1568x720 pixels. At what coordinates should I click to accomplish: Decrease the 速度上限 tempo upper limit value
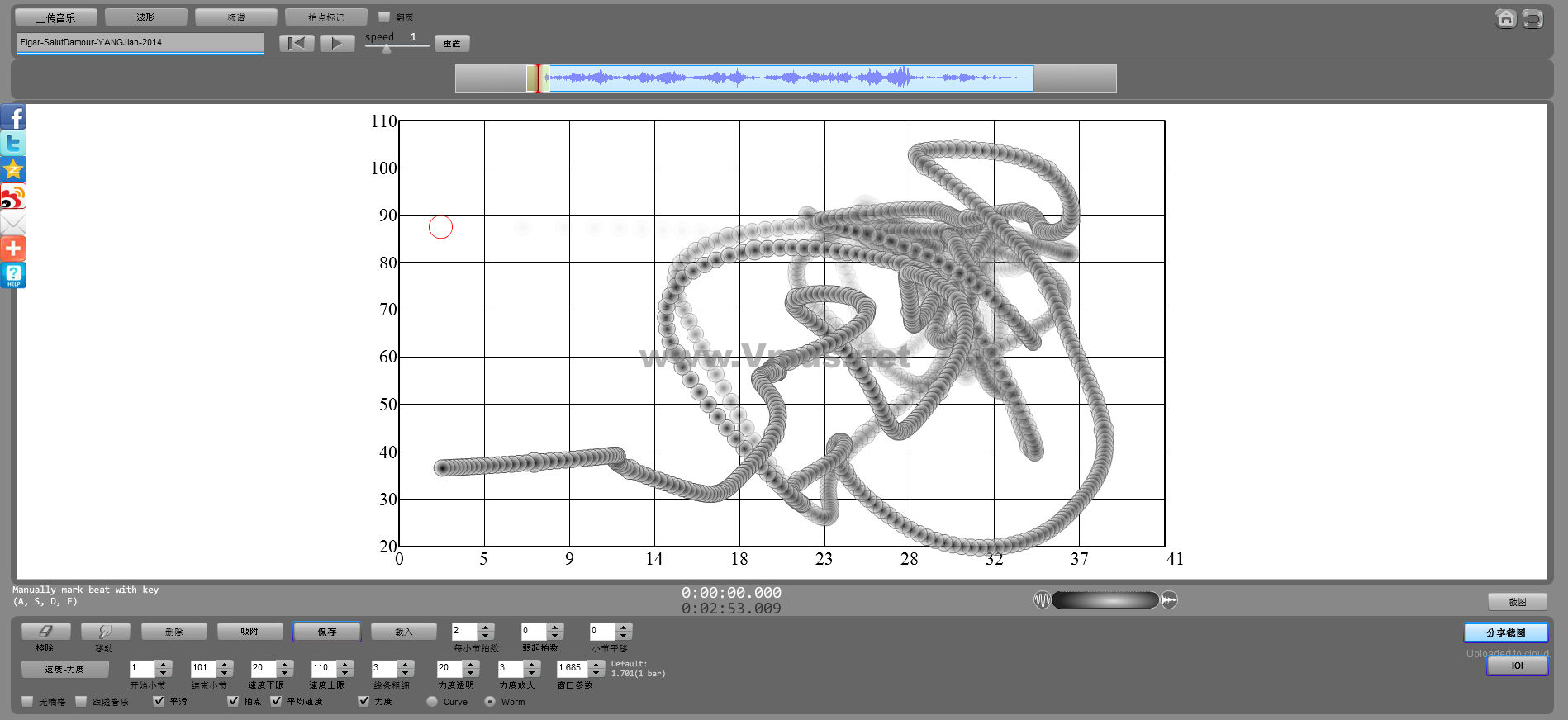tap(346, 672)
